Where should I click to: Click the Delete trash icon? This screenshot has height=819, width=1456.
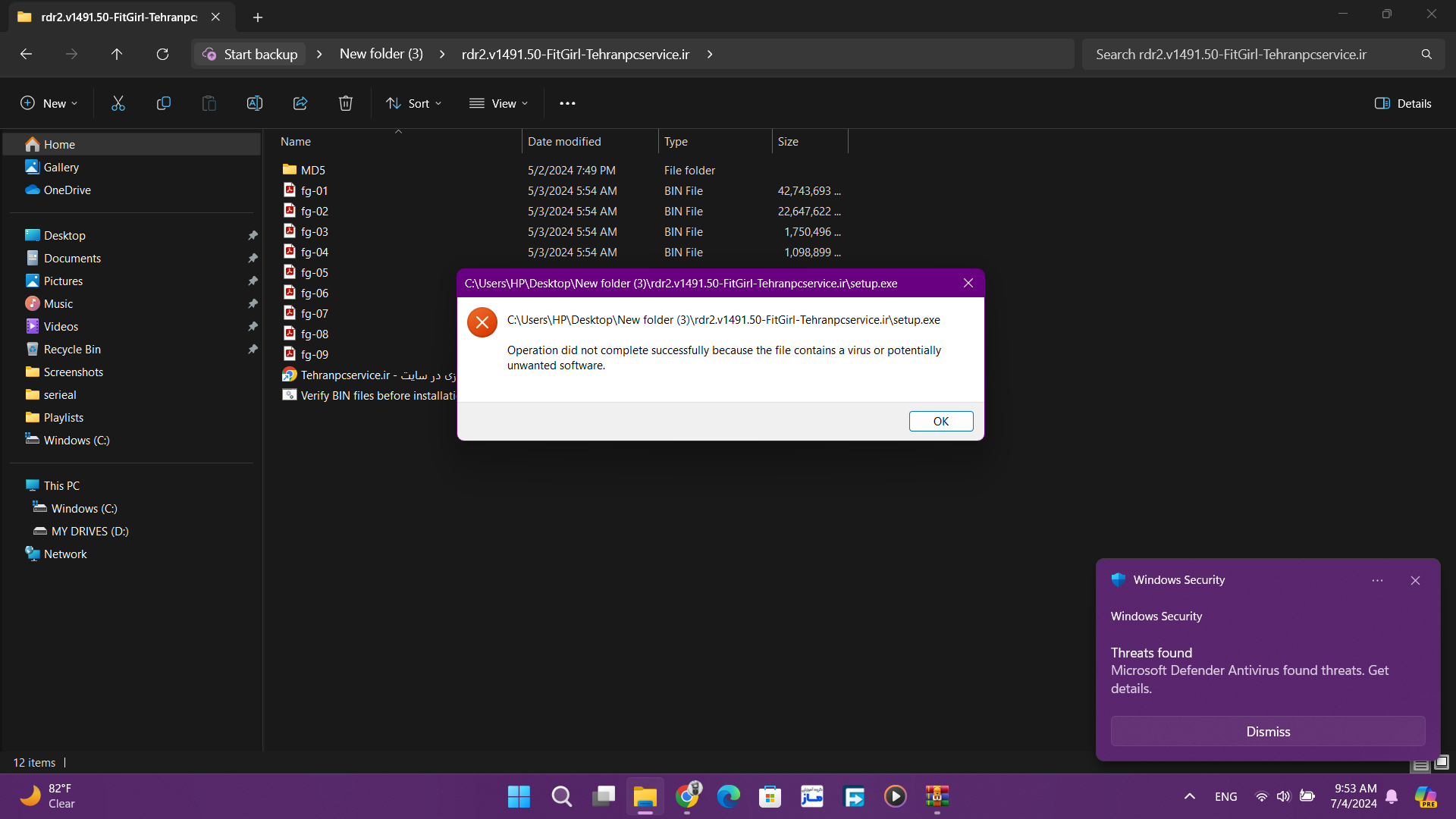(x=346, y=103)
